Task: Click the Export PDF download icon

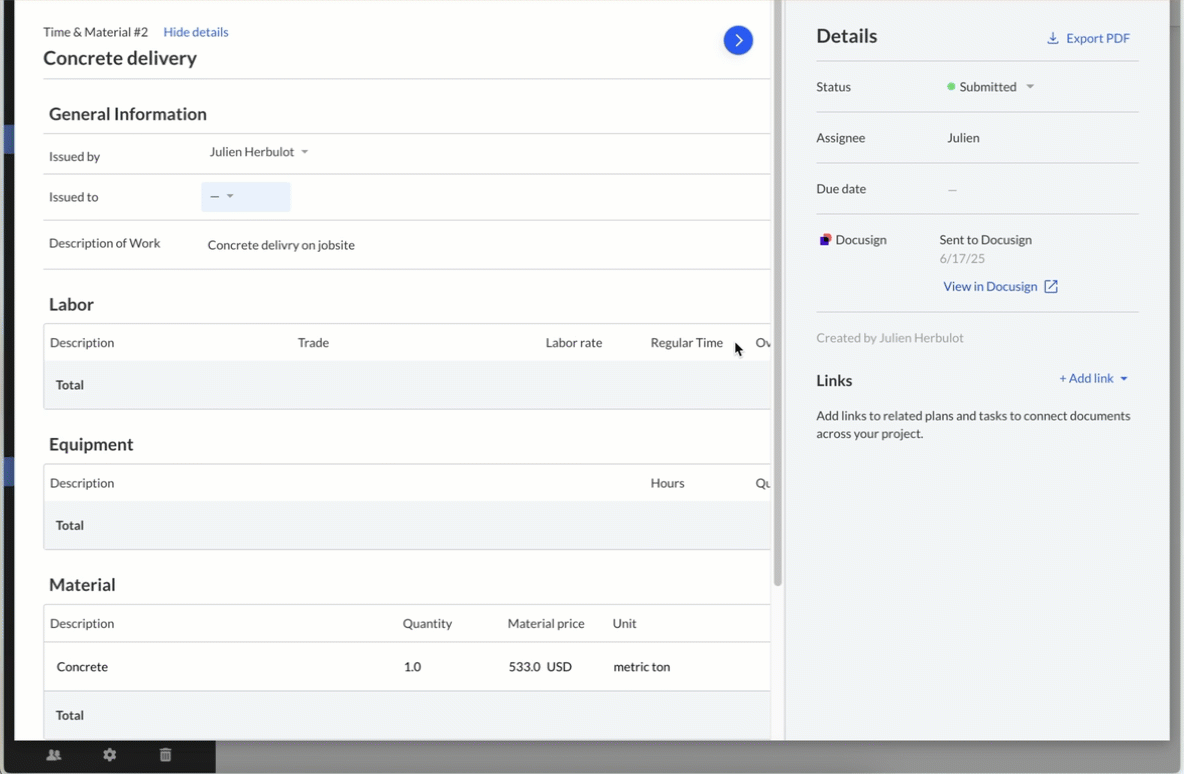Action: click(x=1052, y=39)
